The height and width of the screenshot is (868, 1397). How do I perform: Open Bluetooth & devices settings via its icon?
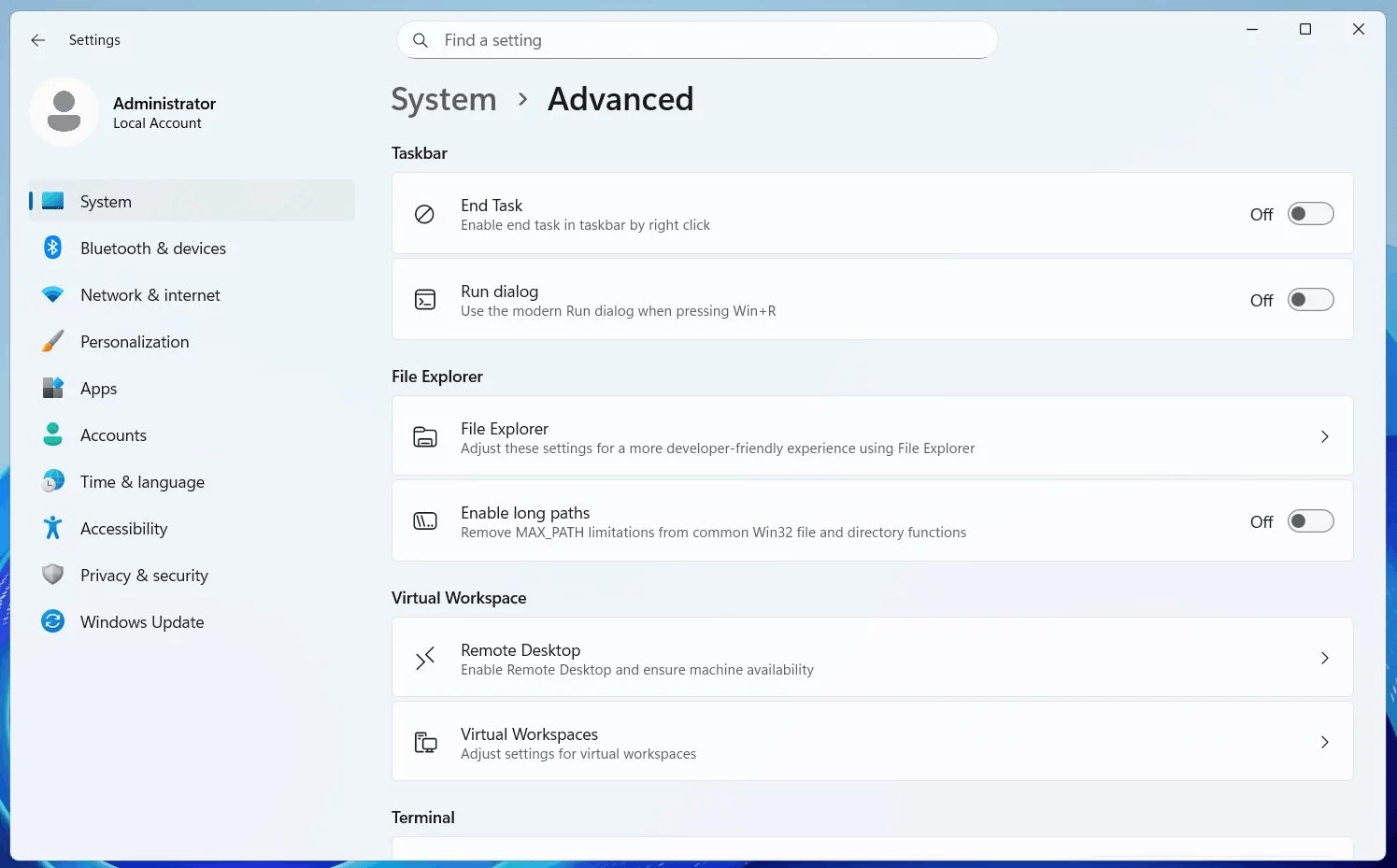coord(52,248)
